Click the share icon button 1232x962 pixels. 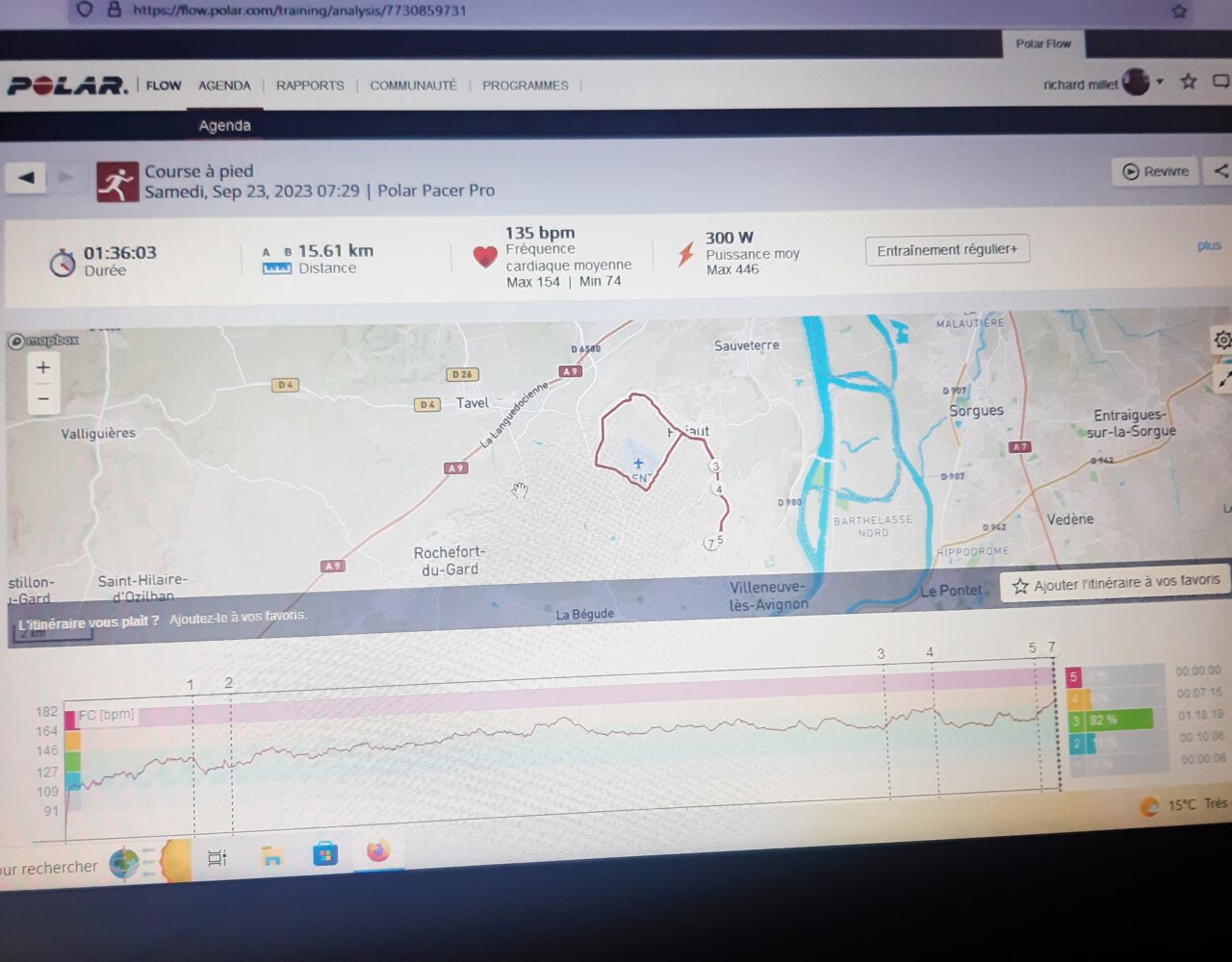[x=1219, y=171]
